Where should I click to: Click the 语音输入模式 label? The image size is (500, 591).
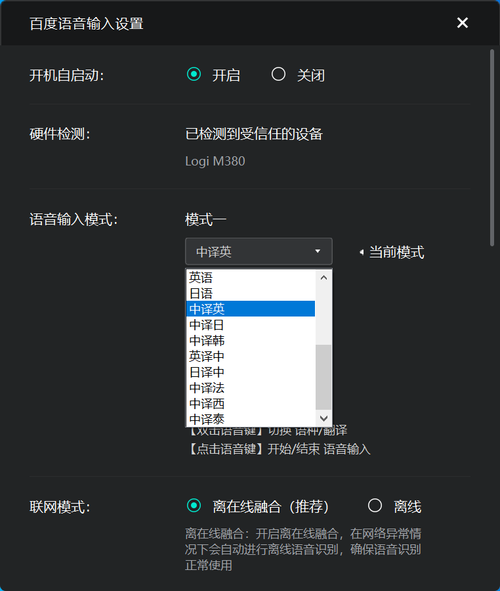tap(73, 219)
